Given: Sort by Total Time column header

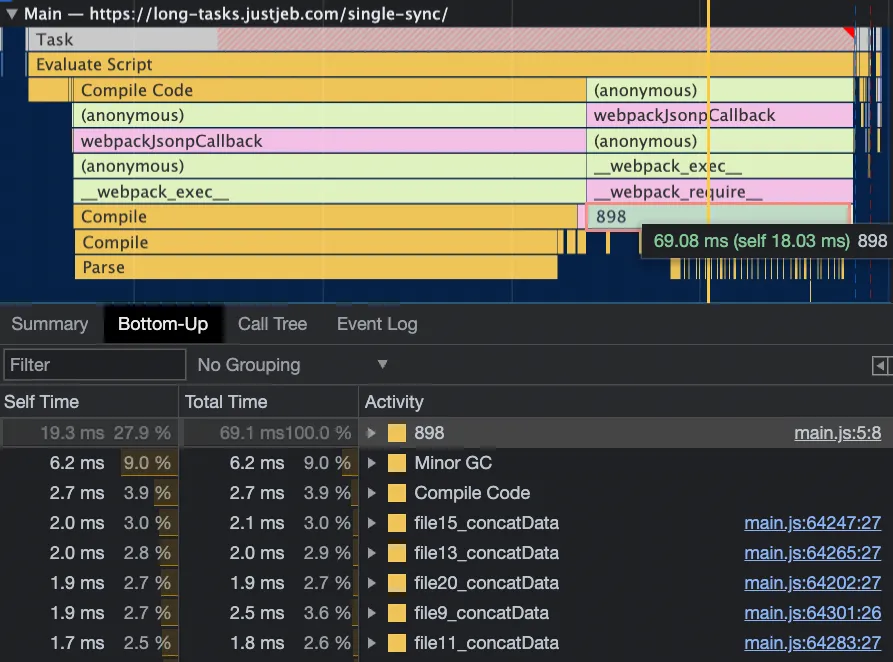Looking at the screenshot, I should 269,402.
